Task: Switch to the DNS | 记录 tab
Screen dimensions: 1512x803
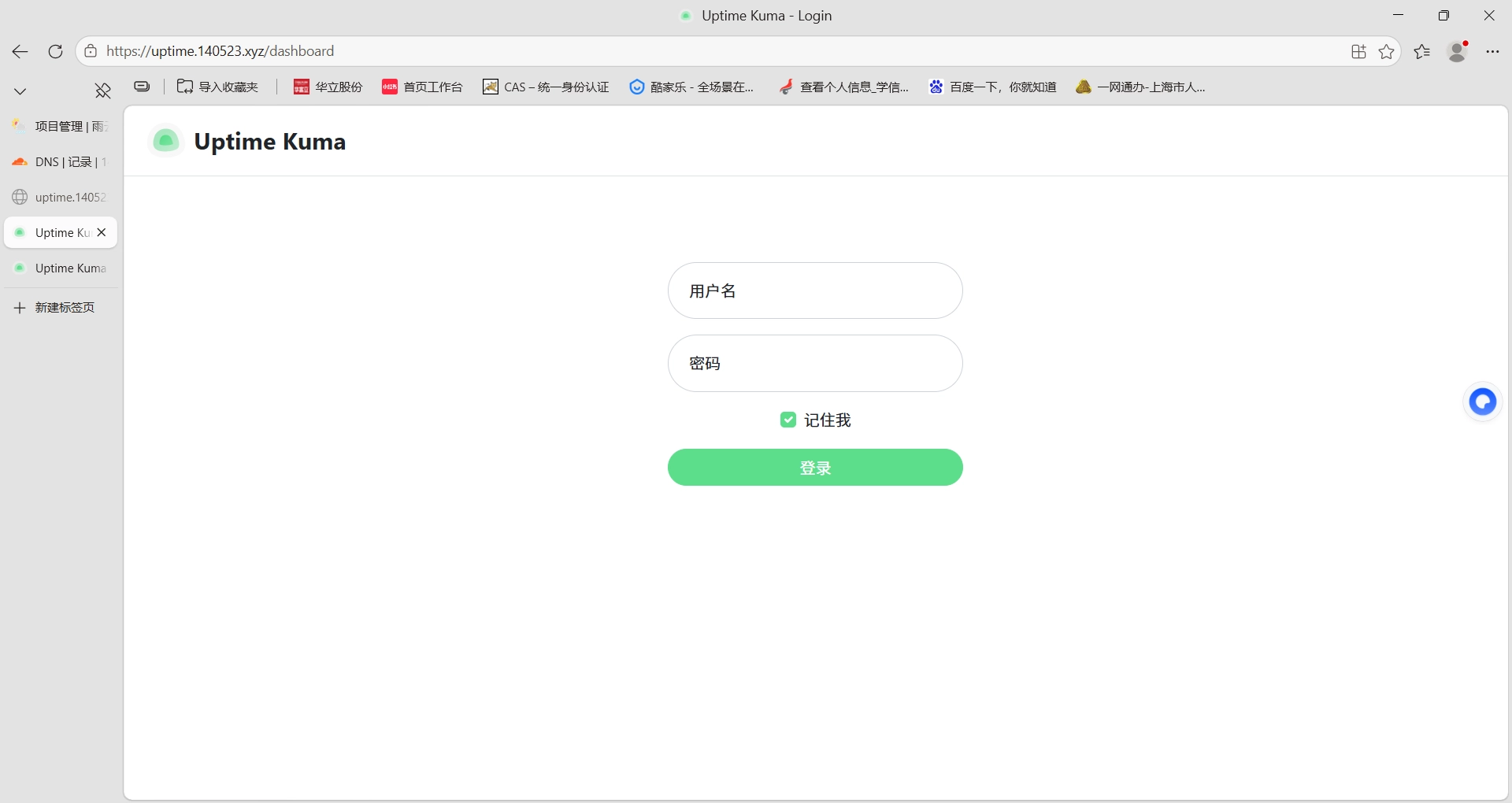Action: (61, 161)
